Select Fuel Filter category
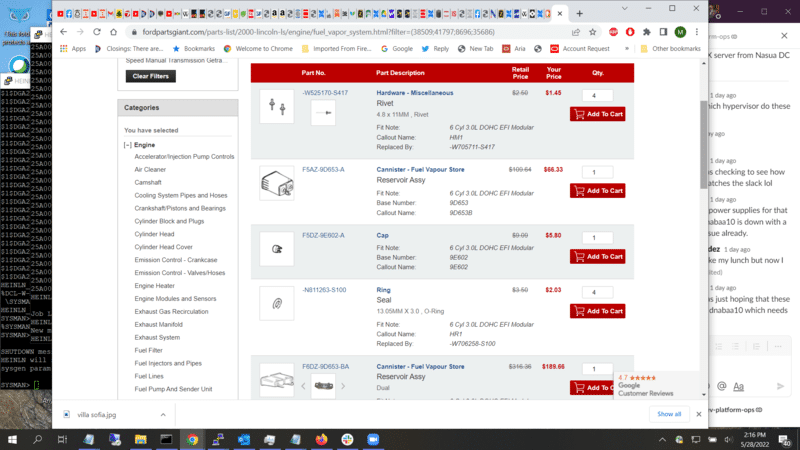Image resolution: width=800 pixels, height=450 pixels. coord(148,350)
